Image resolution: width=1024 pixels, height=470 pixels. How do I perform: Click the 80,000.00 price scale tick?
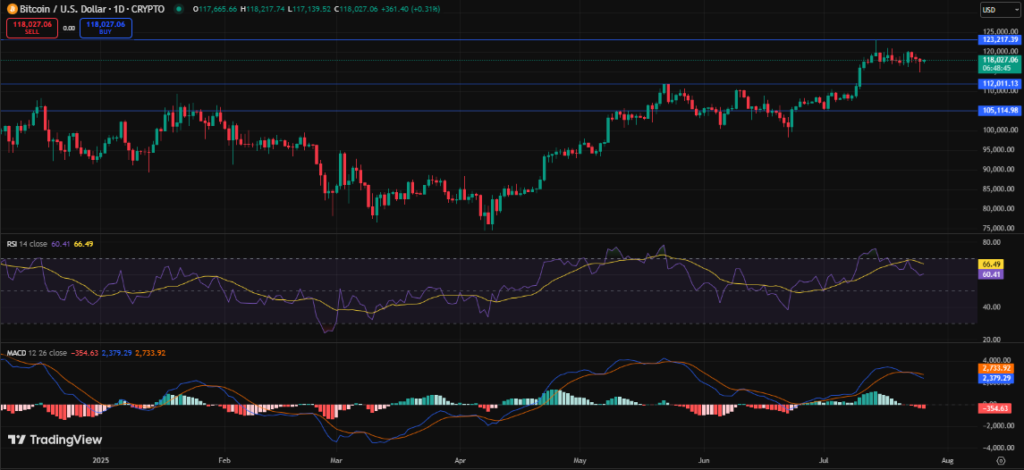pos(1000,209)
